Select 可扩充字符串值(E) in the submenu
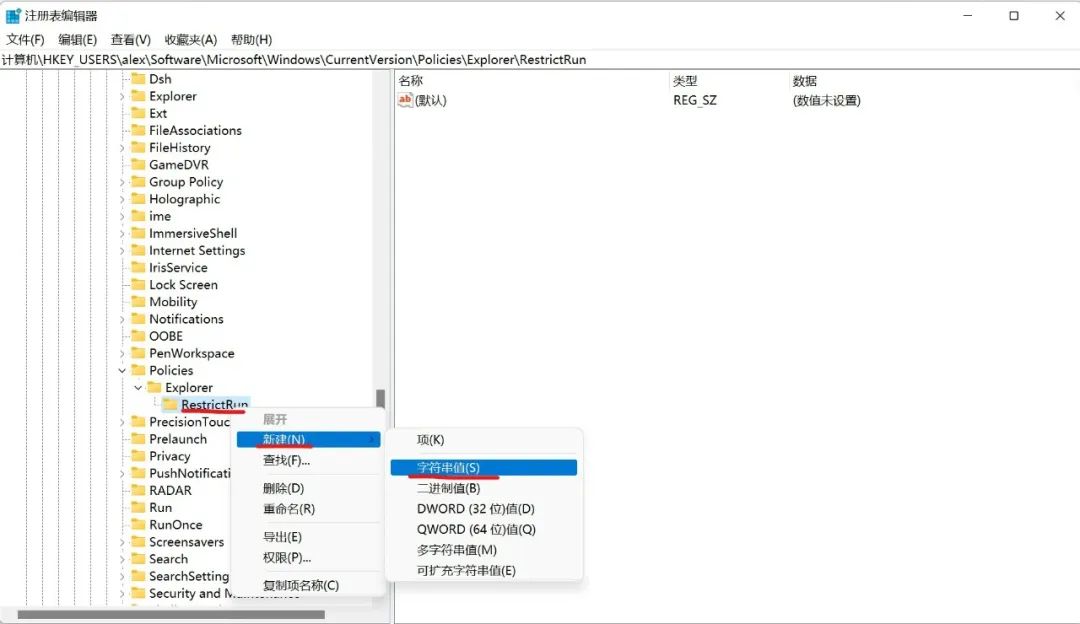The width and height of the screenshot is (1080, 624). pos(484,570)
